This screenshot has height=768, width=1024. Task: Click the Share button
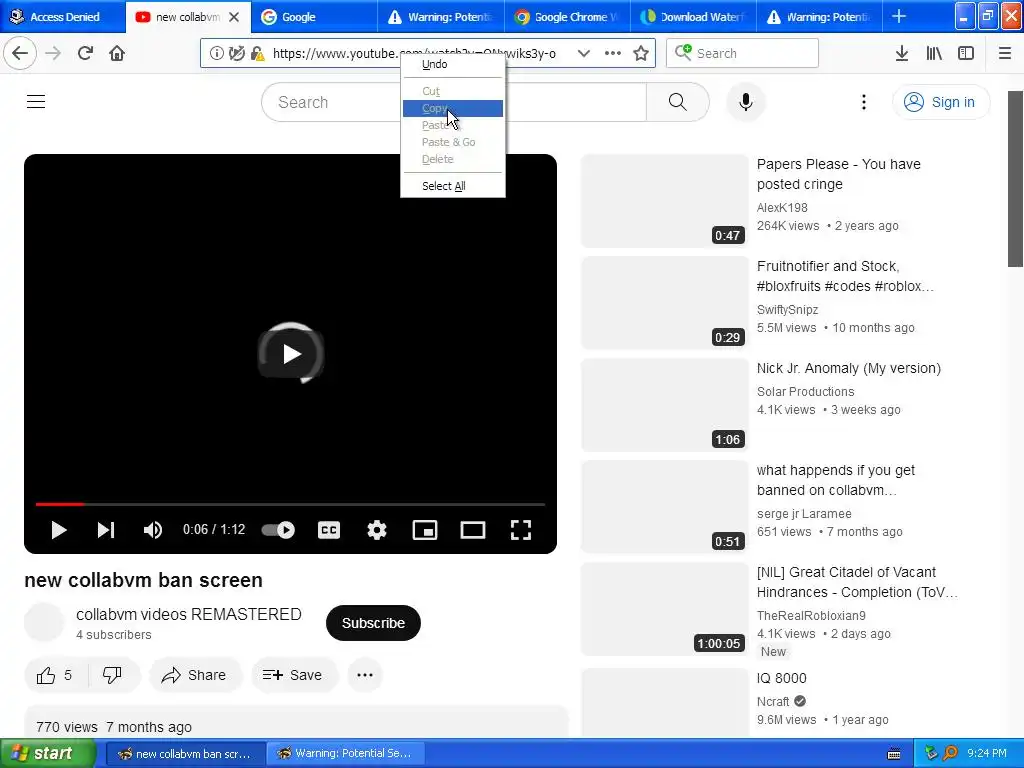click(196, 675)
